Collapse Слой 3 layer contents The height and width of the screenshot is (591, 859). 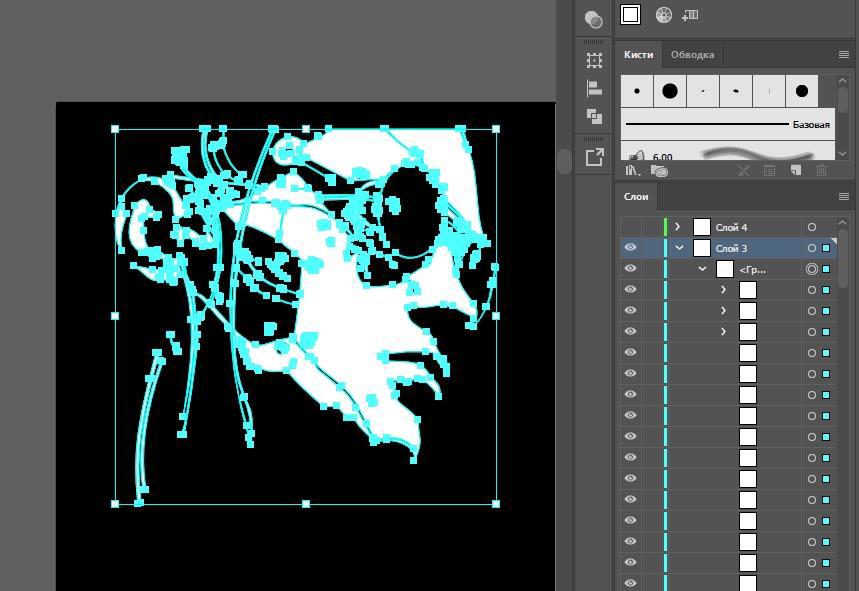680,248
